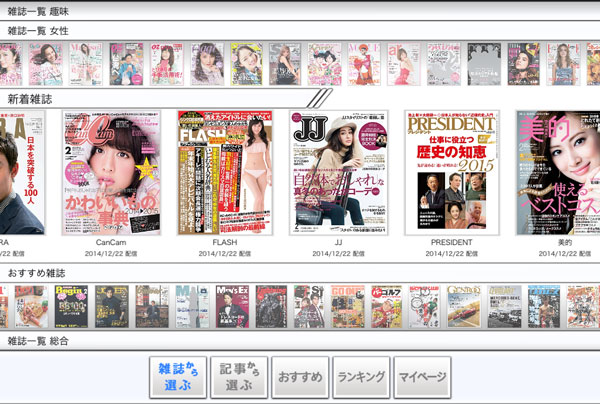600x404 pixels.
Task: Open the CanCam magazine cover
Action: 111,173
